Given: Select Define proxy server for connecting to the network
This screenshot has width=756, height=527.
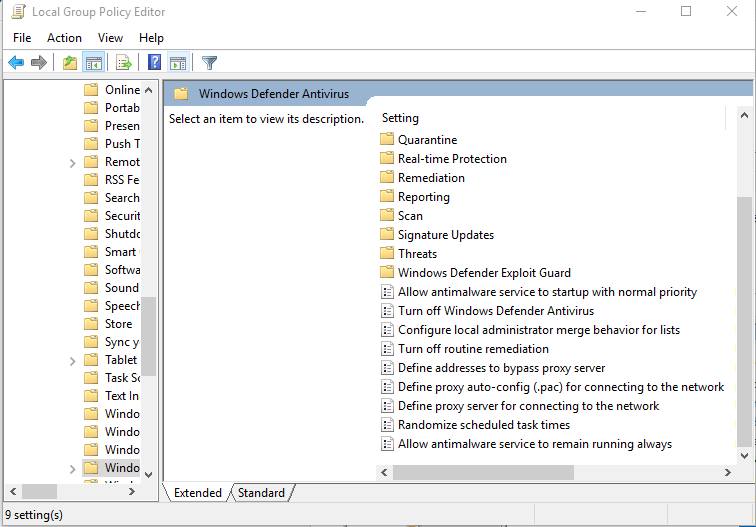Looking at the screenshot, I should (x=528, y=406).
